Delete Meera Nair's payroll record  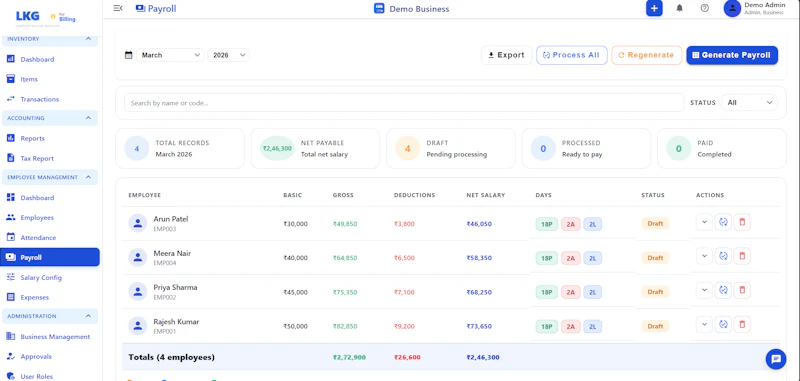pyautogui.click(x=742, y=256)
